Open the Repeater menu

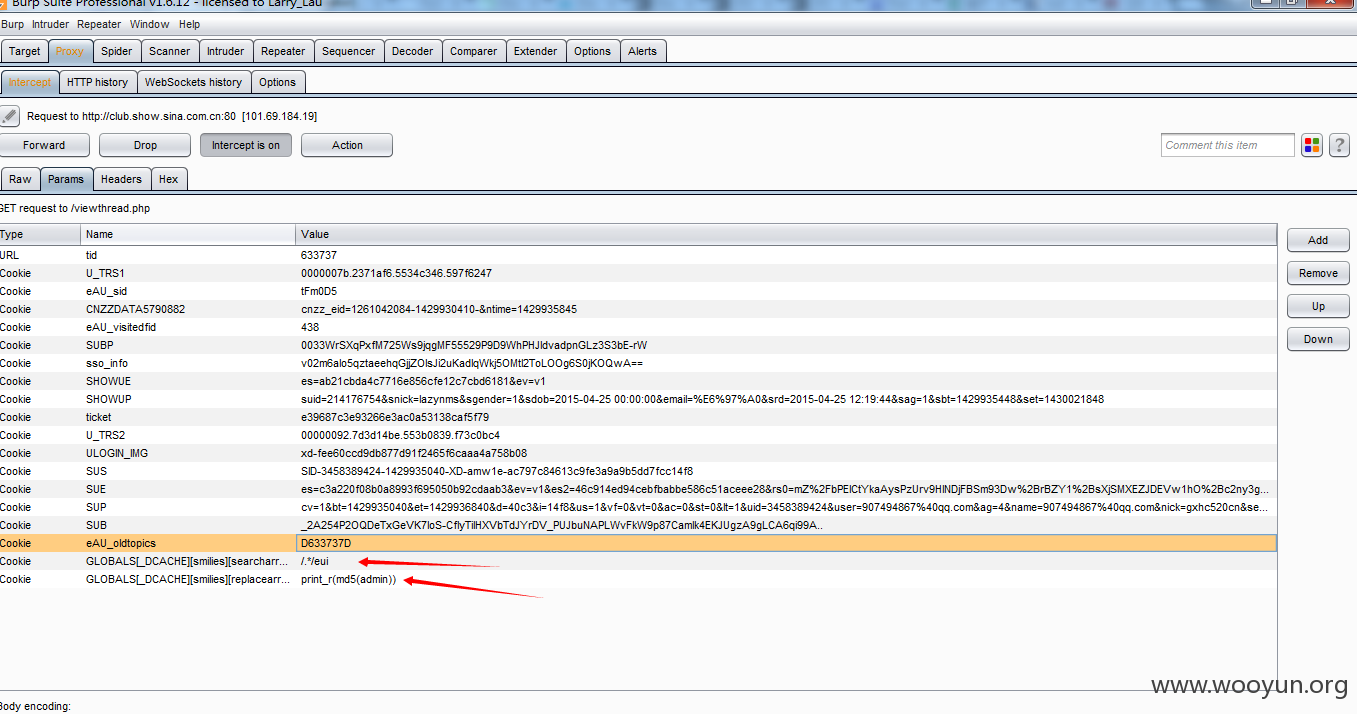(99, 24)
